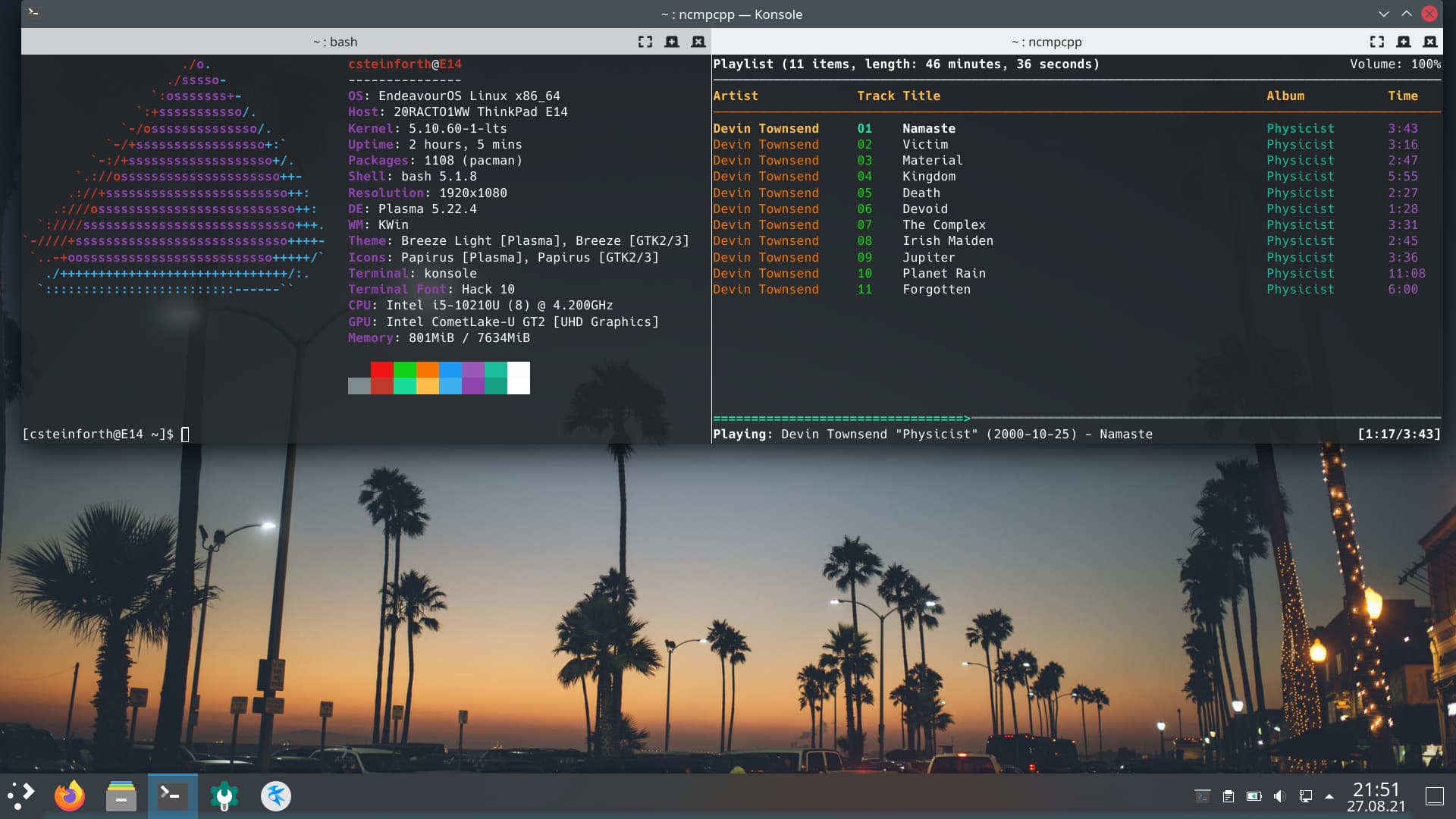
Task: Close the Konsole window
Action: click(1429, 14)
